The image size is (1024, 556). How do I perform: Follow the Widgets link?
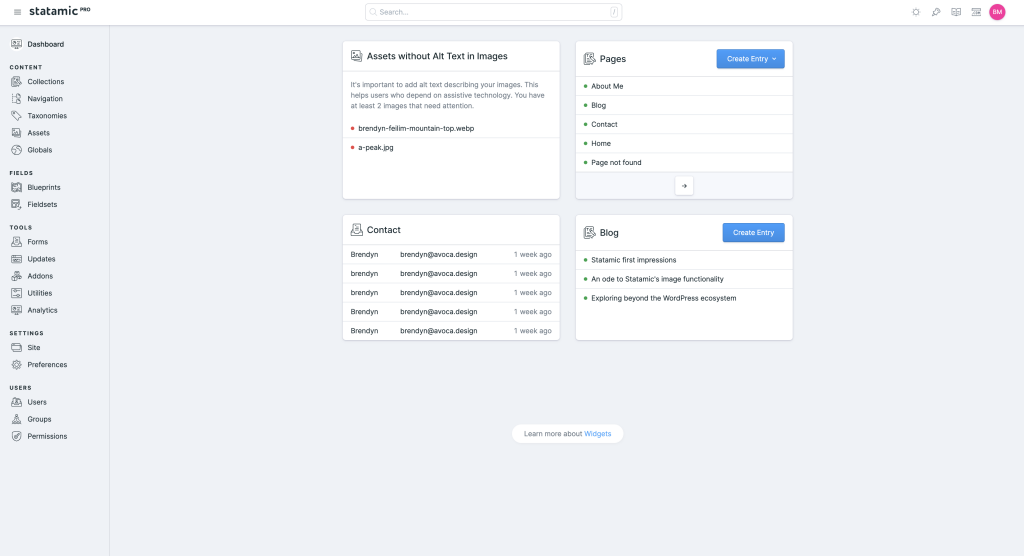click(597, 434)
